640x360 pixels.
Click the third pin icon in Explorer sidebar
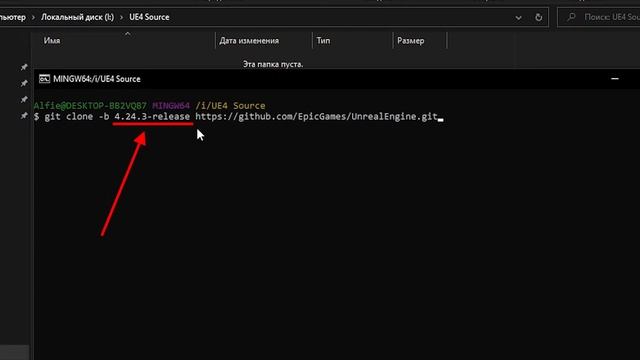point(24,100)
